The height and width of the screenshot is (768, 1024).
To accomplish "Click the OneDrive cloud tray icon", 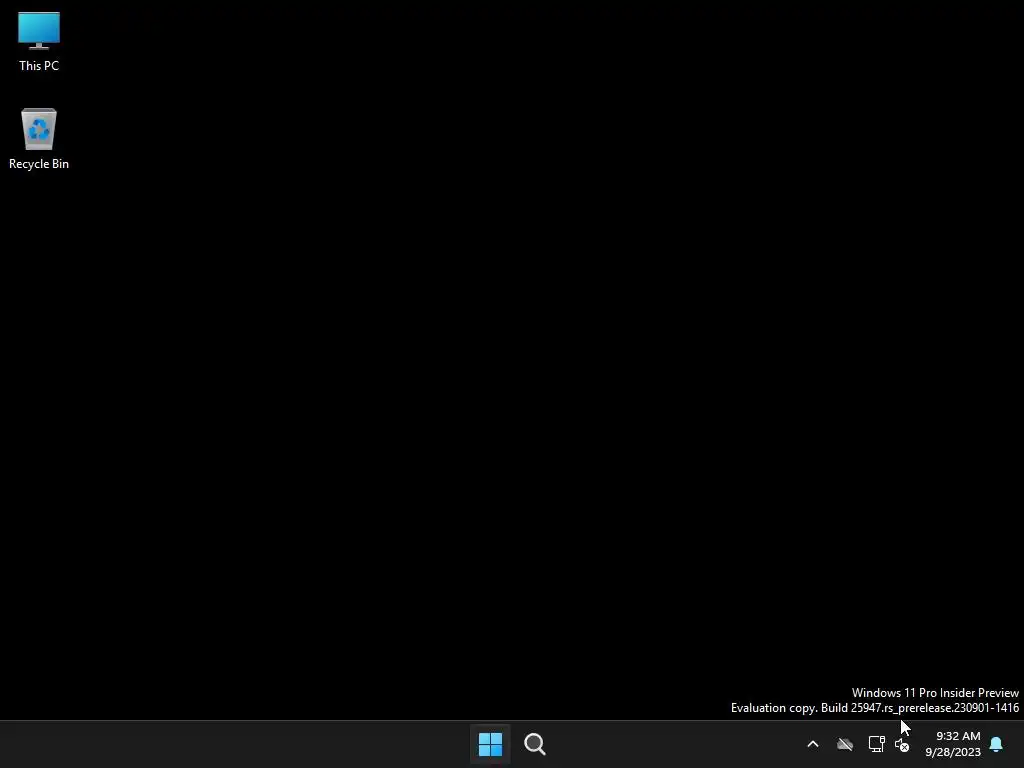I will pyautogui.click(x=845, y=744).
